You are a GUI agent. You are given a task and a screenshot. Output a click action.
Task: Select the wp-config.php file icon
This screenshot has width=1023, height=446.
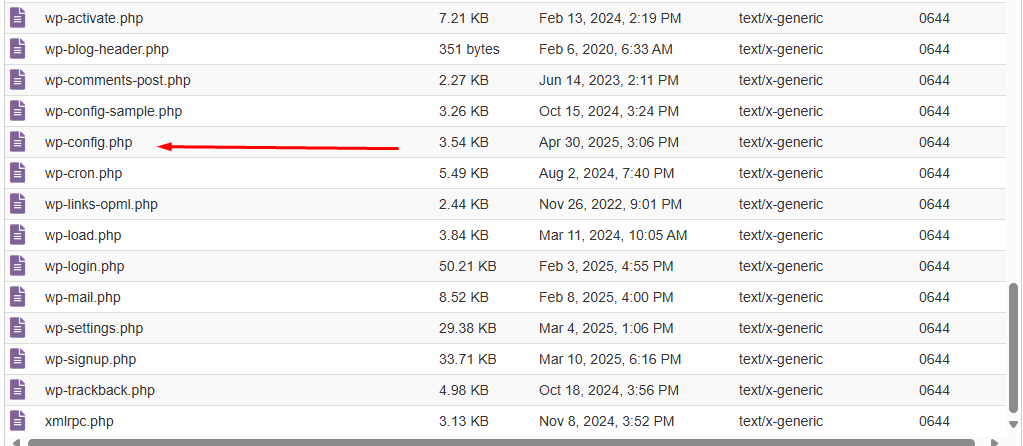[x=18, y=142]
